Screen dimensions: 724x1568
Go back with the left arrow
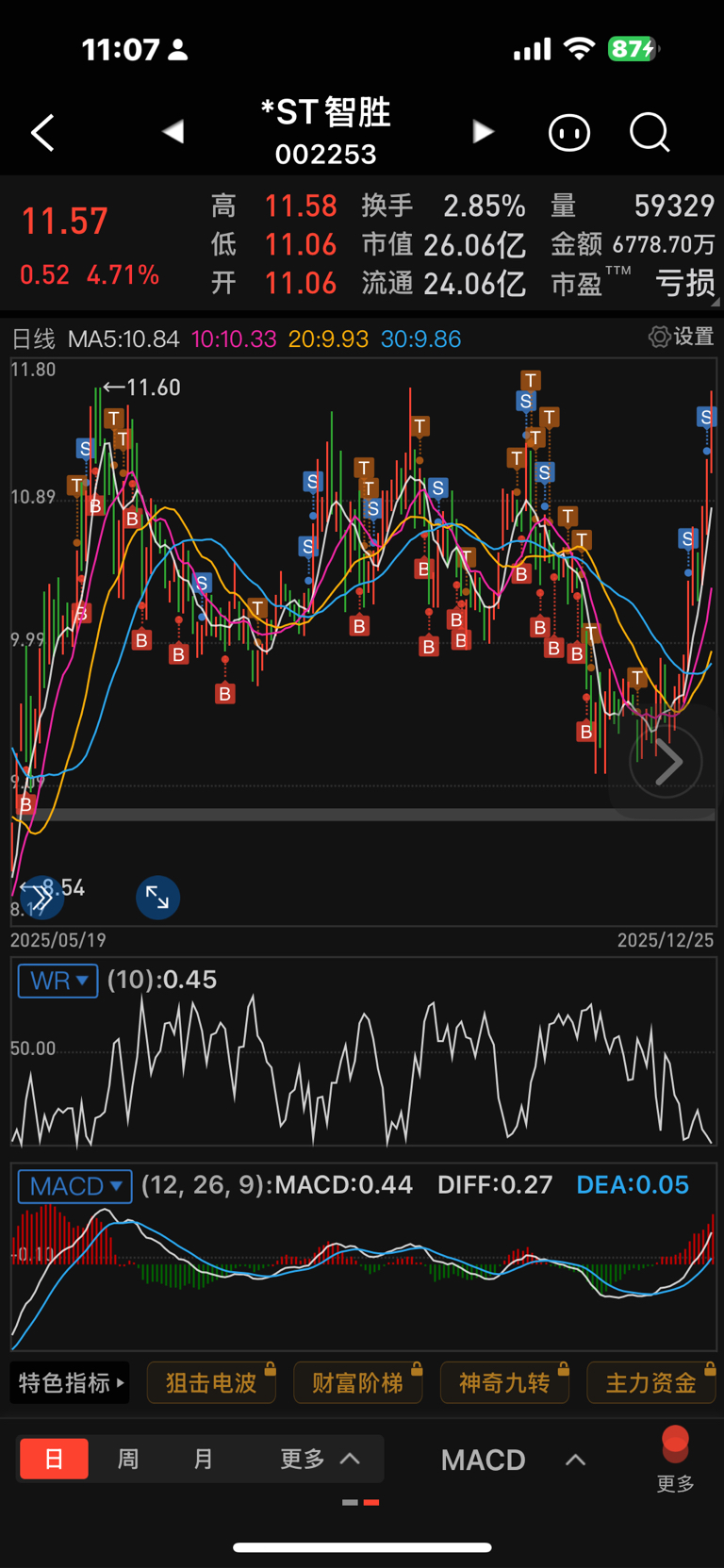coord(42,133)
